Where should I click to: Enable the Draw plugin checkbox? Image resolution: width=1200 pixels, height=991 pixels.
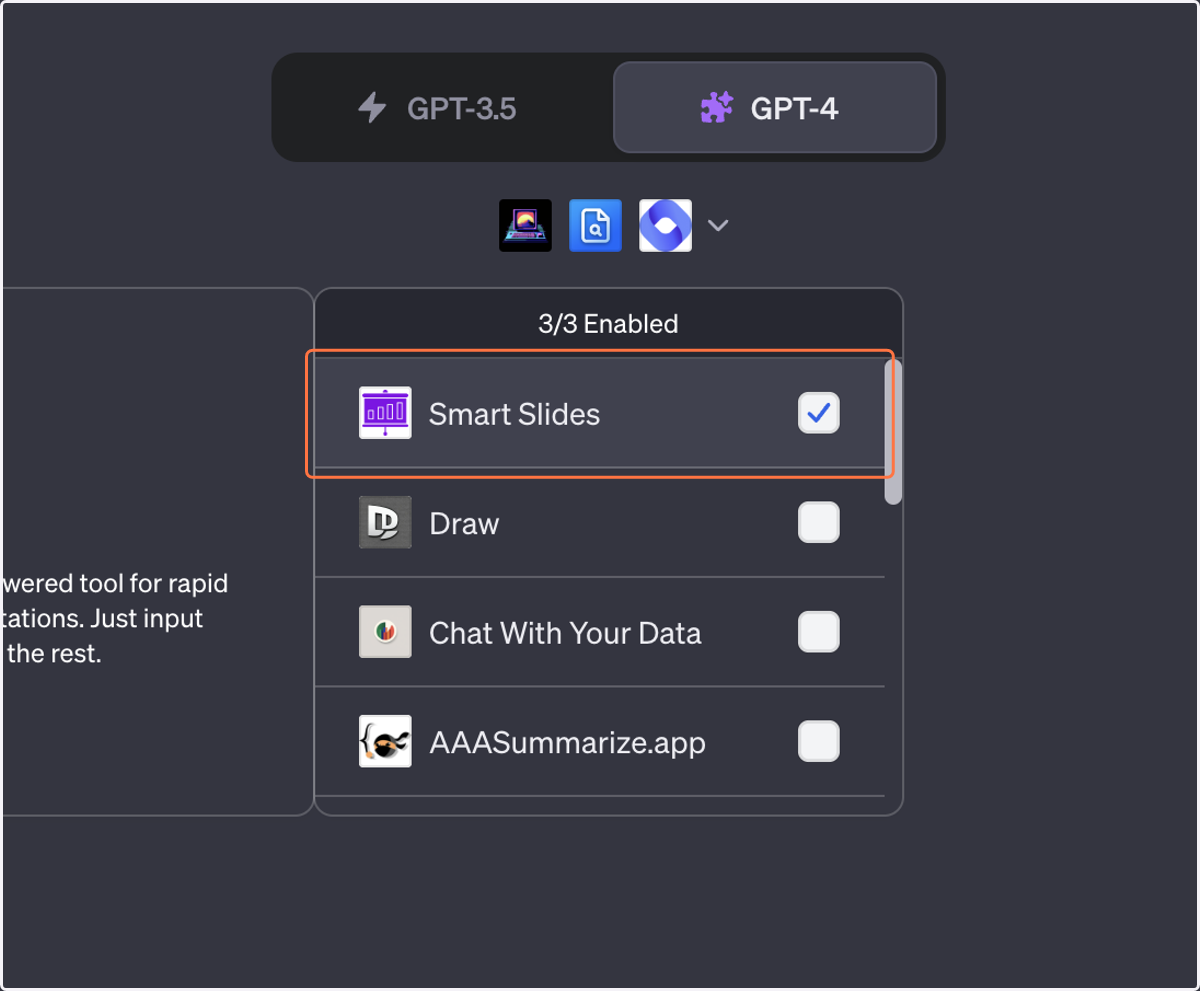click(819, 522)
